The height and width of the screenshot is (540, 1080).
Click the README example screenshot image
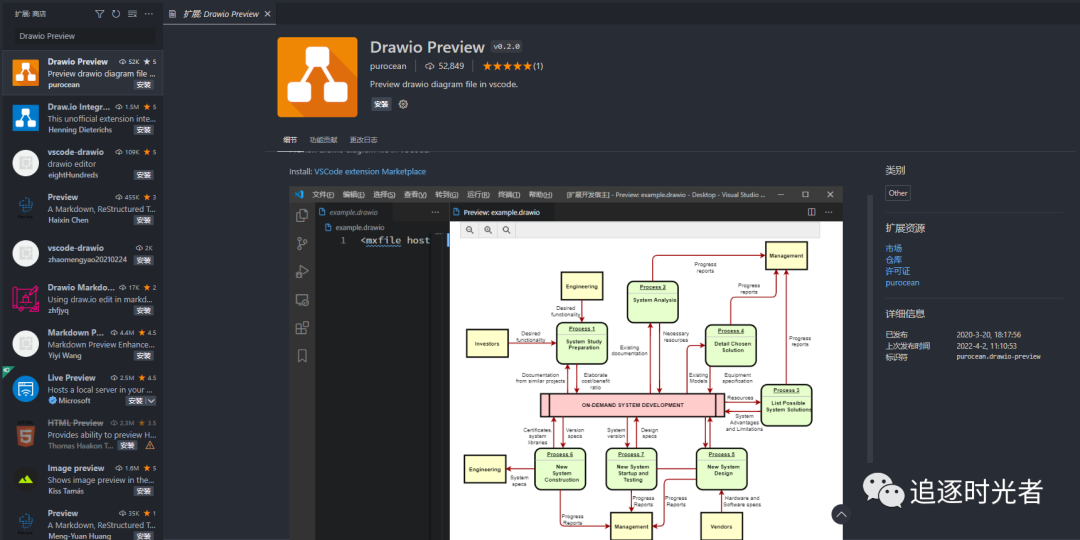[x=565, y=363]
